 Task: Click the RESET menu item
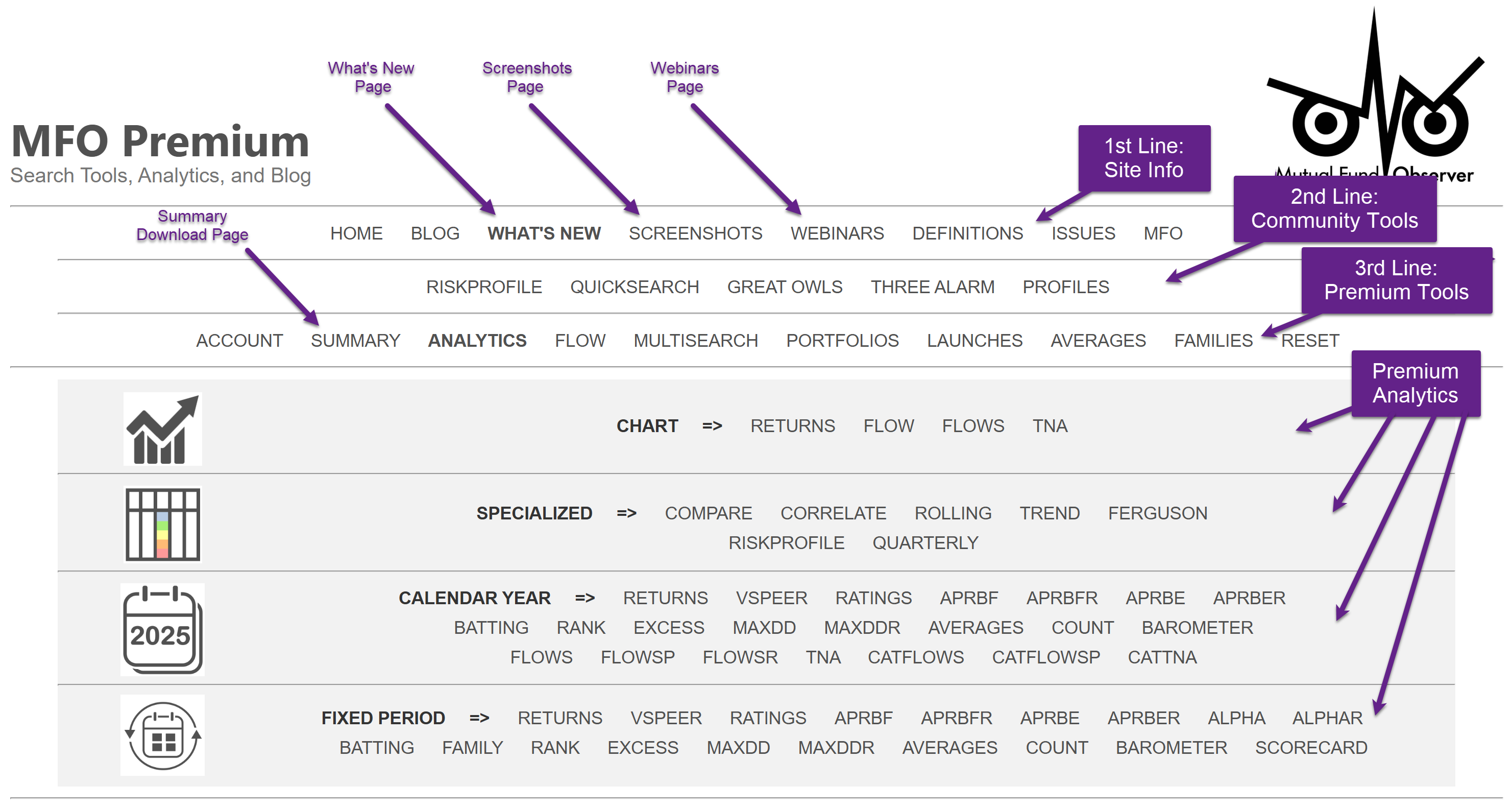point(1309,341)
